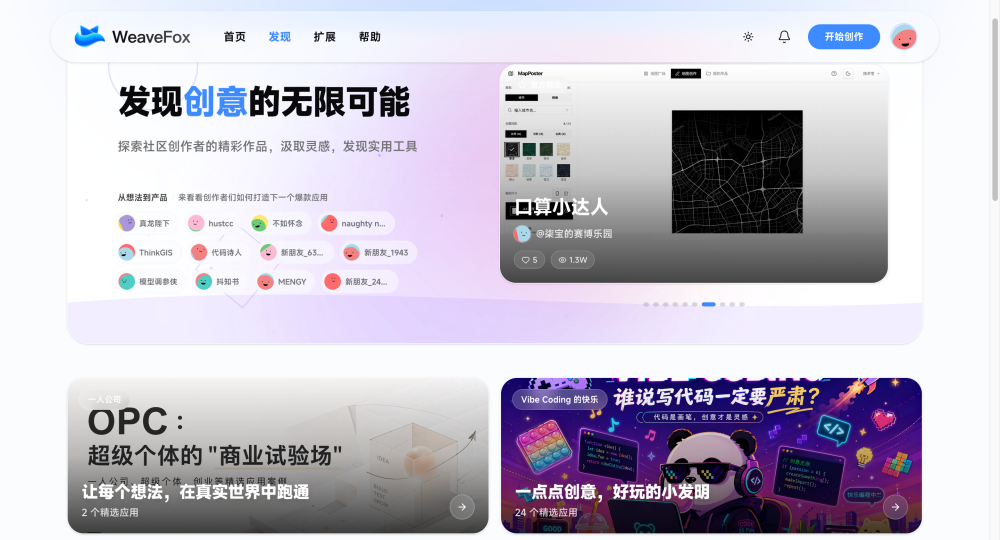The width and height of the screenshot is (1000, 540).
Task: Click the arrow on the OPC card
Action: pyautogui.click(x=462, y=507)
